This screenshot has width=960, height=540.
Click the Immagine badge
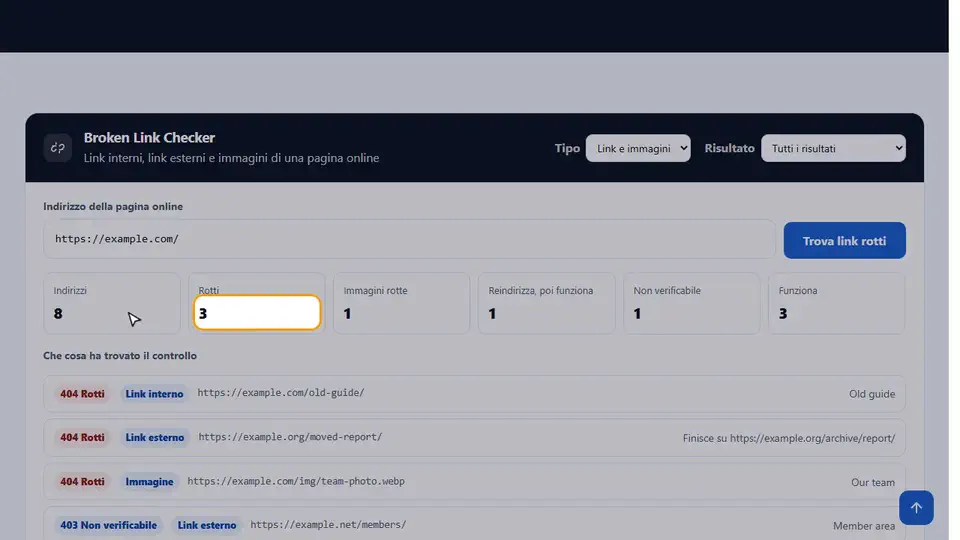(149, 481)
